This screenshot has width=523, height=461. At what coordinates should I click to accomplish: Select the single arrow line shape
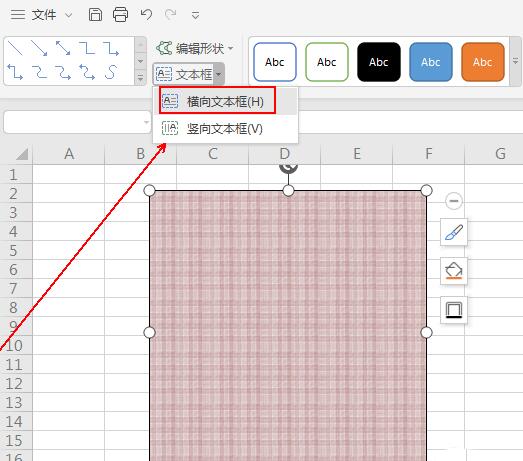click(39, 48)
